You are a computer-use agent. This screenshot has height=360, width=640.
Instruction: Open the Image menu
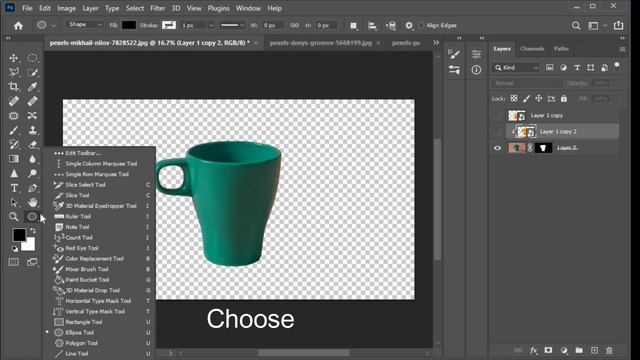(66, 8)
